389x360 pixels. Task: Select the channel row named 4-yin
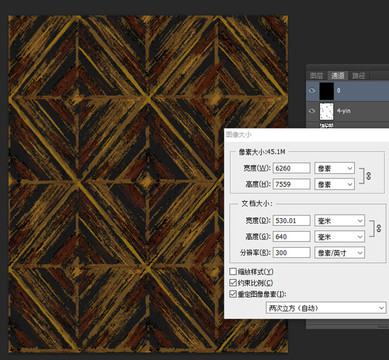(348, 111)
